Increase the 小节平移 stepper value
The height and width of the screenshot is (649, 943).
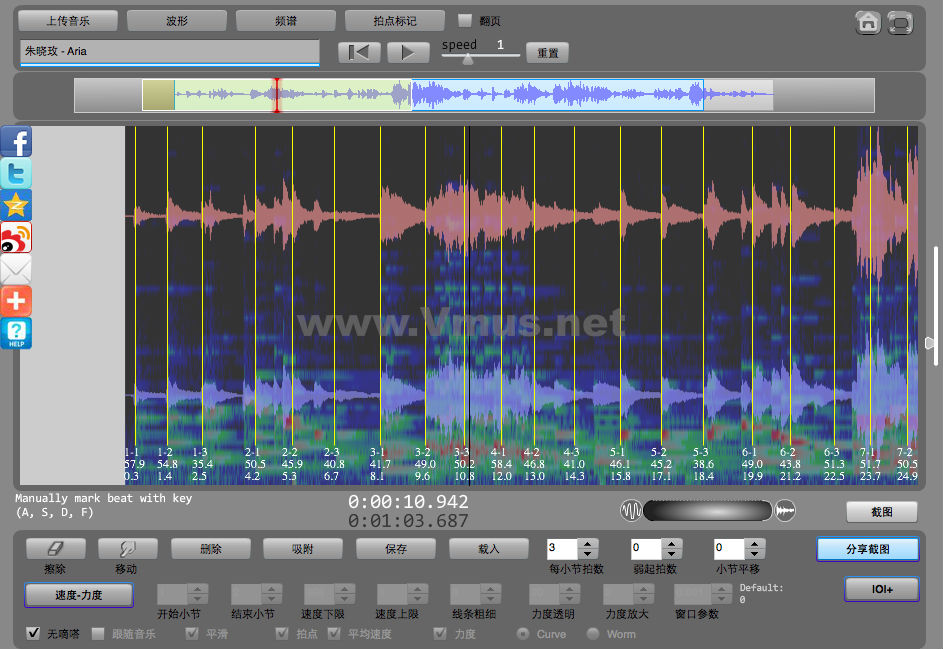pyautogui.click(x=754, y=544)
